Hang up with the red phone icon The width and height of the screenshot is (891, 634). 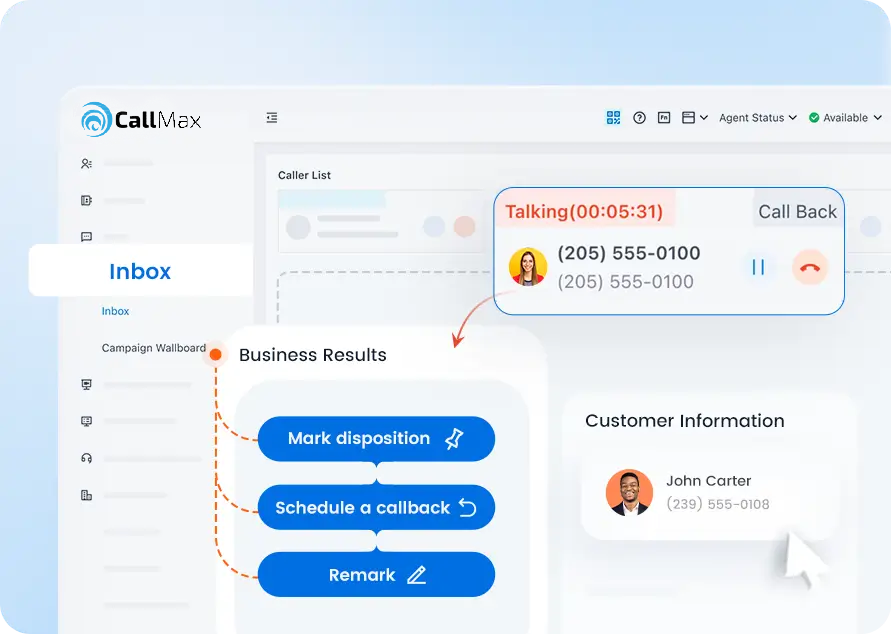(810, 267)
